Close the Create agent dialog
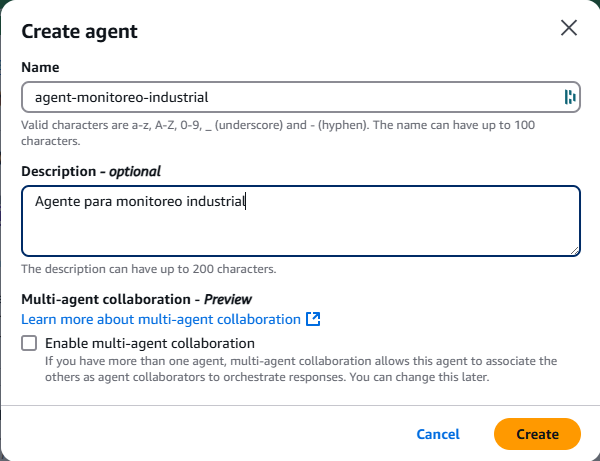The height and width of the screenshot is (461, 600). pos(569,28)
